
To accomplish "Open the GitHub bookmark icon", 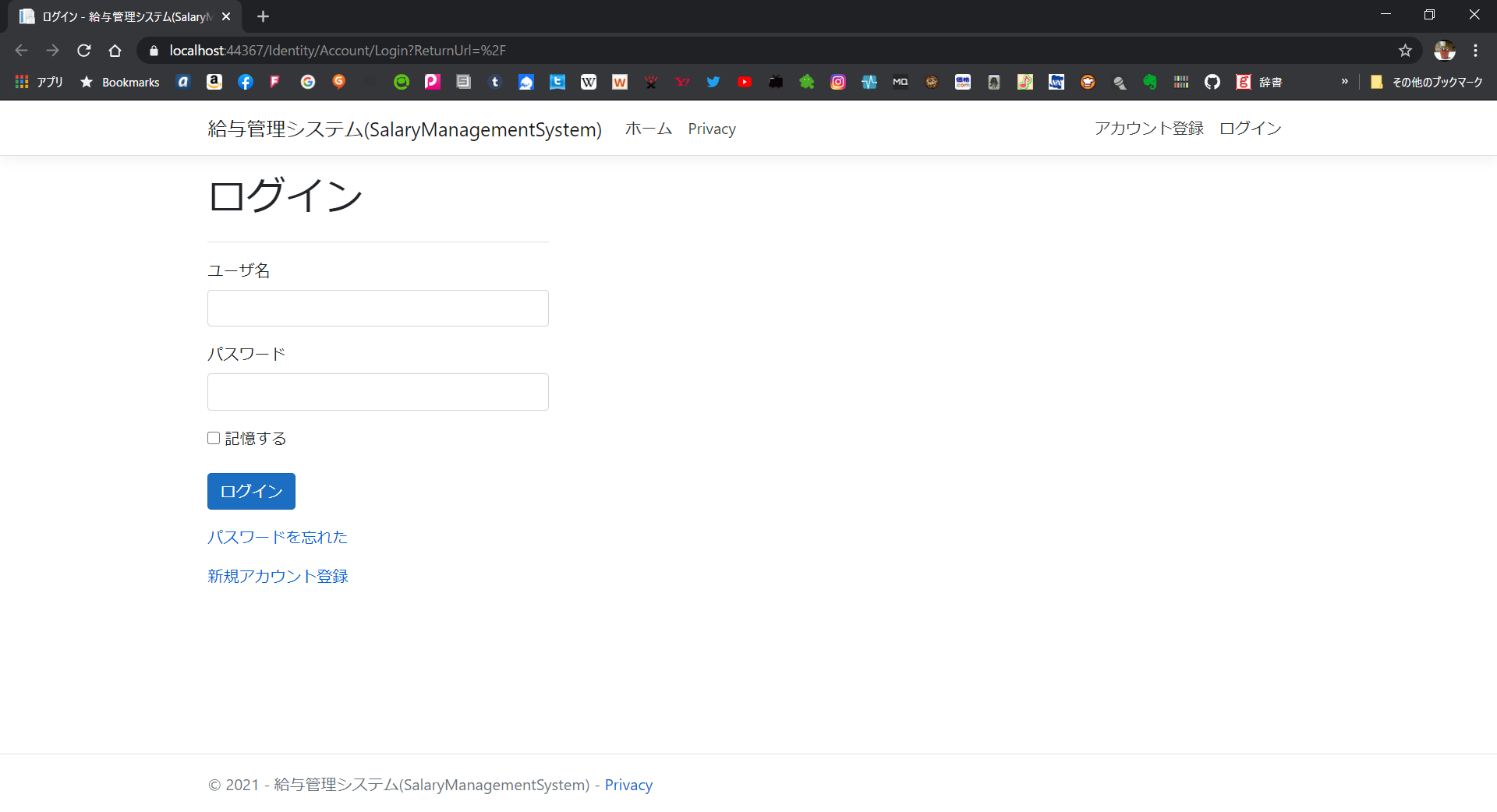I will pos(1212,82).
